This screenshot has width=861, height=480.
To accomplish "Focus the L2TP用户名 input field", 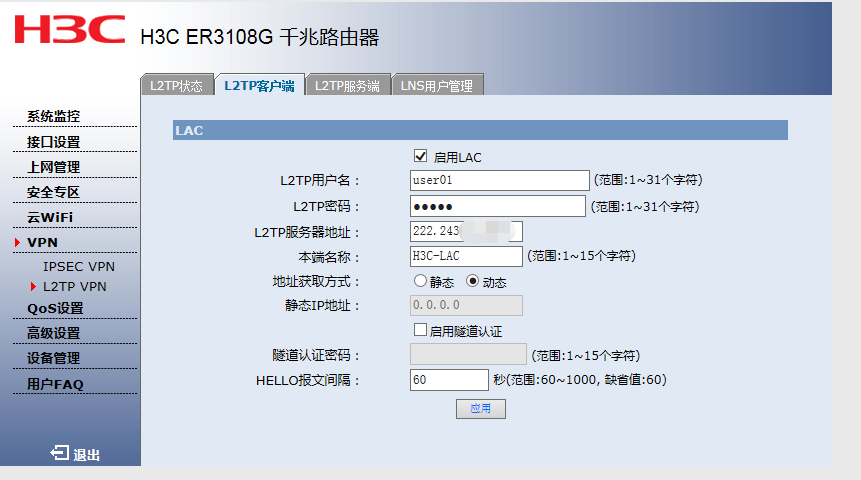I will [x=499, y=180].
